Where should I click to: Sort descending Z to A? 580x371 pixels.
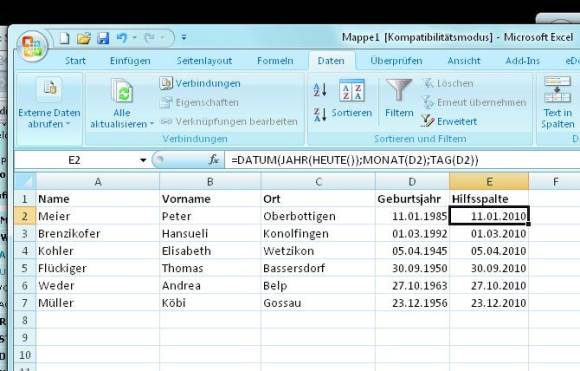click(320, 114)
